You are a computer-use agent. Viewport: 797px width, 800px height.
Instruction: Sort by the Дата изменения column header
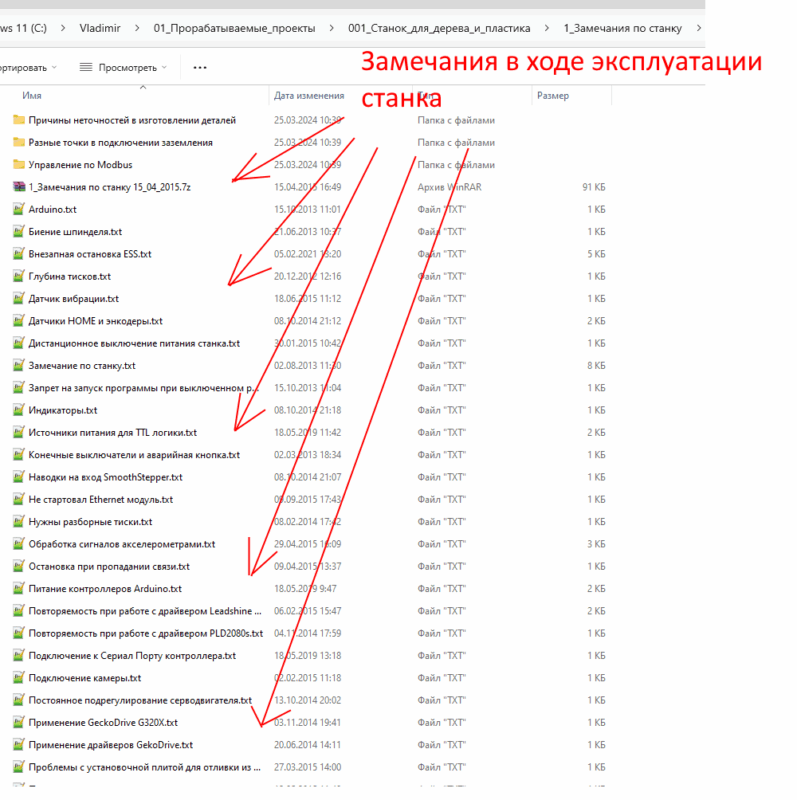(x=308, y=96)
